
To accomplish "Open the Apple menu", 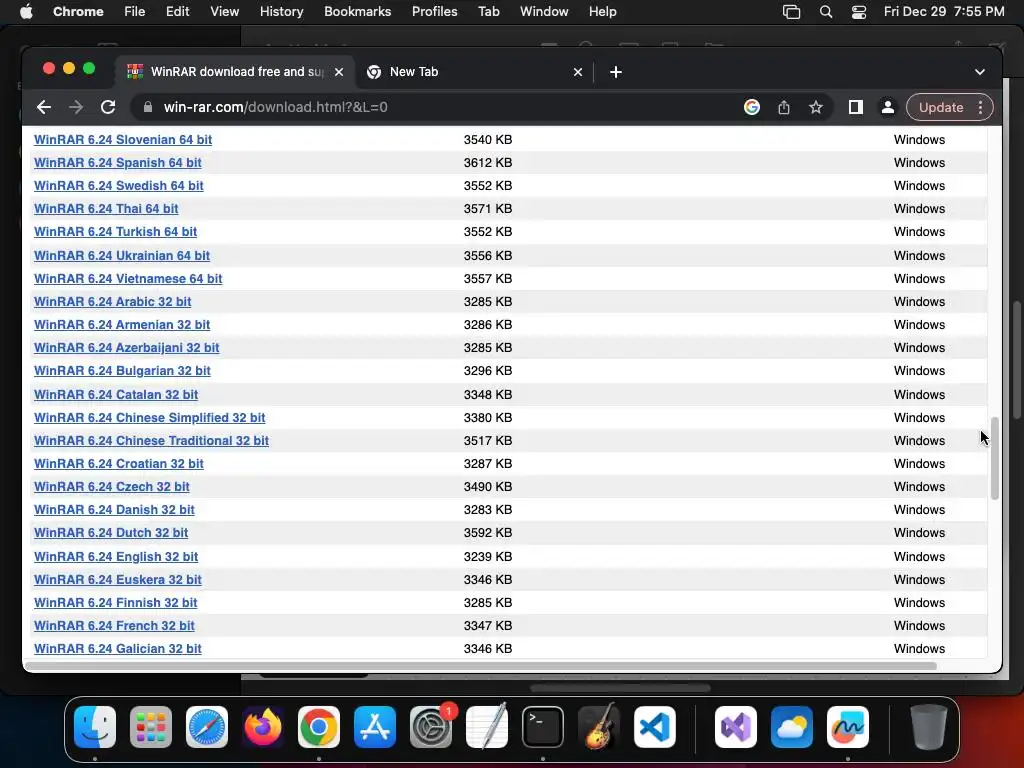I will pyautogui.click(x=26, y=12).
